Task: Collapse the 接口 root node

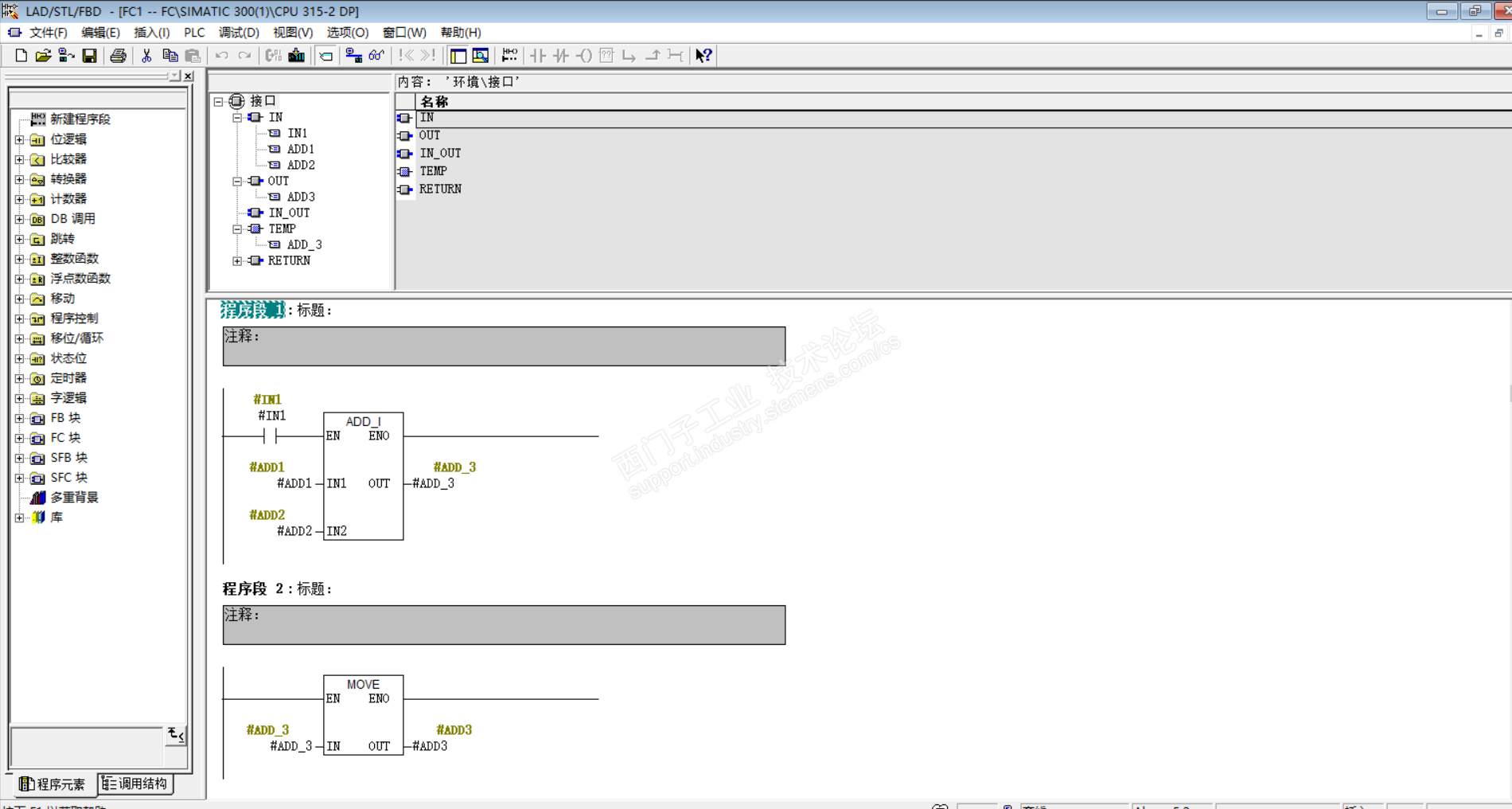Action: pyautogui.click(x=218, y=101)
